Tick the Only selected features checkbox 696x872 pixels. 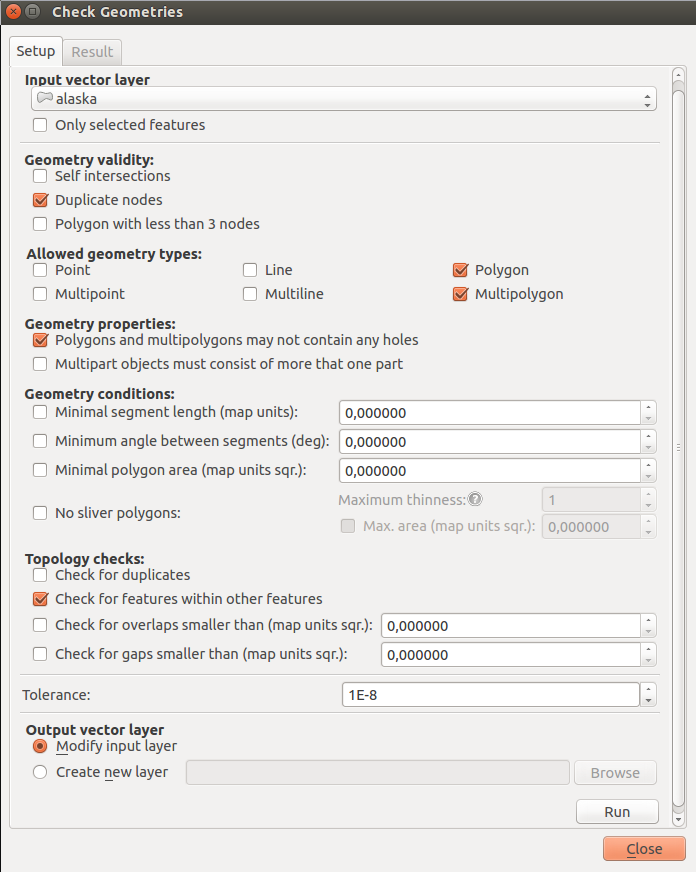tap(40, 125)
